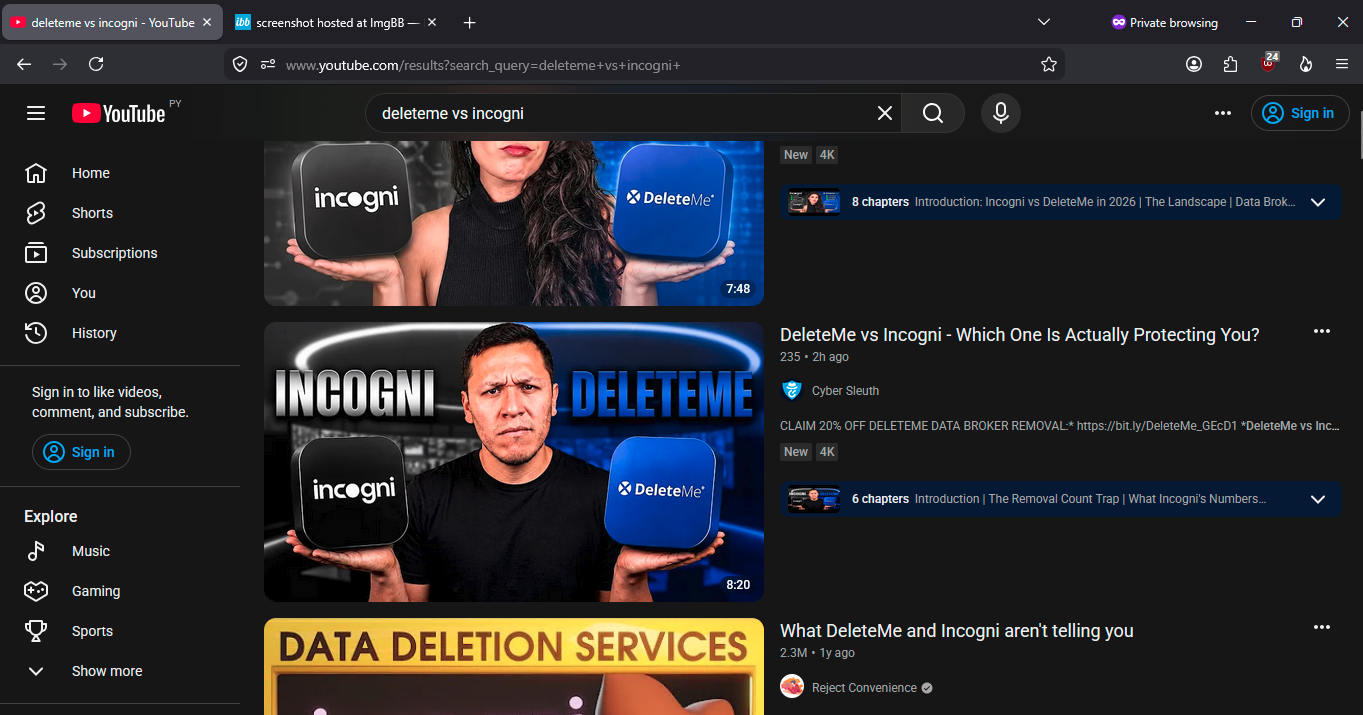Open video 'What DeleteMe and Incogni aren't telling you'
The width and height of the screenshot is (1363, 715).
tap(957, 631)
